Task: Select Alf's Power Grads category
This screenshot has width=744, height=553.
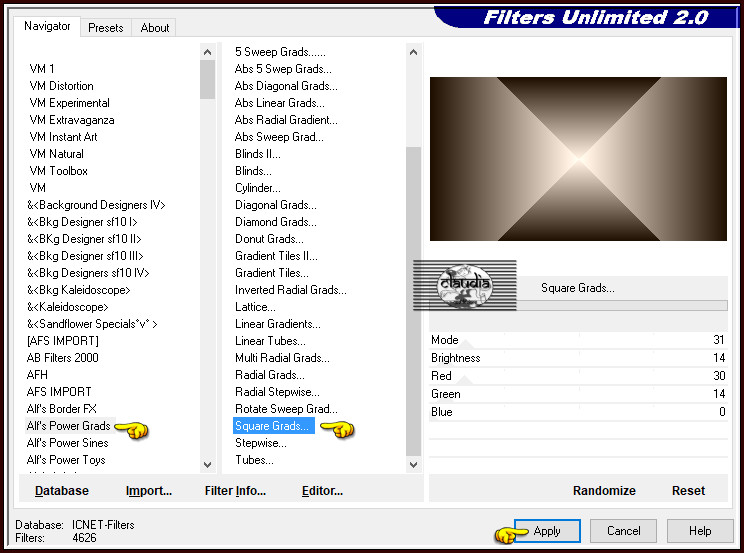Action: pyautogui.click(x=68, y=426)
